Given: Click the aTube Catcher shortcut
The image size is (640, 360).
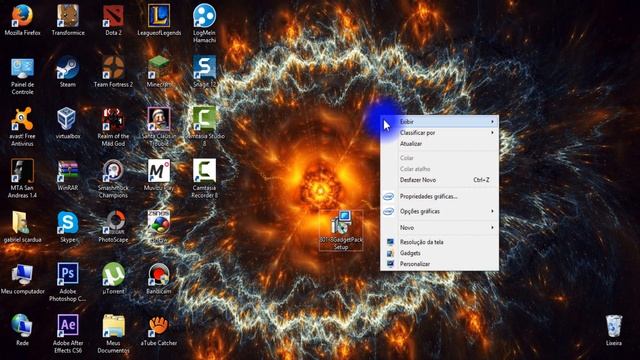Looking at the screenshot, I should [159, 326].
